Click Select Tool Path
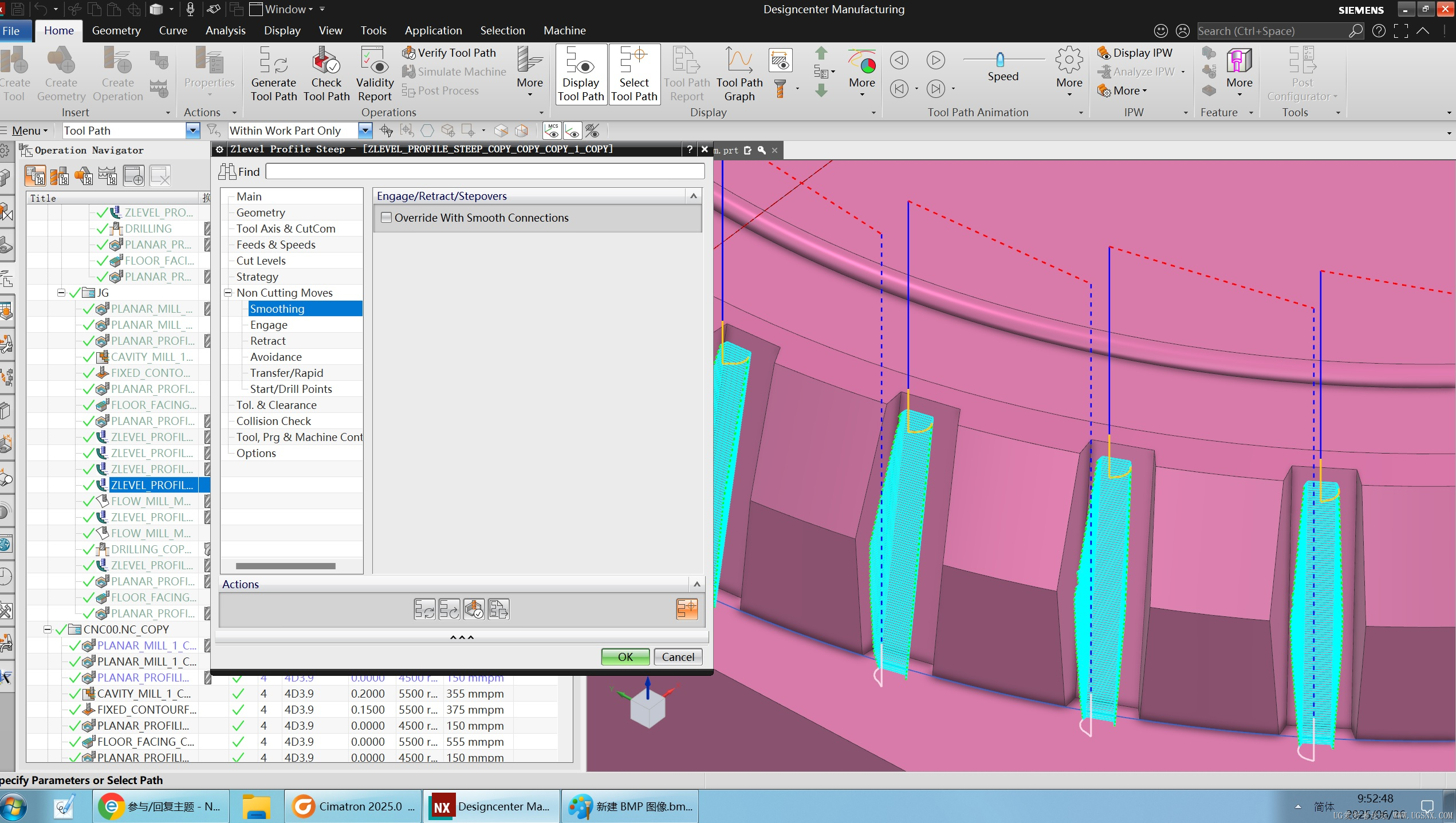The image size is (1456, 823). pyautogui.click(x=634, y=74)
